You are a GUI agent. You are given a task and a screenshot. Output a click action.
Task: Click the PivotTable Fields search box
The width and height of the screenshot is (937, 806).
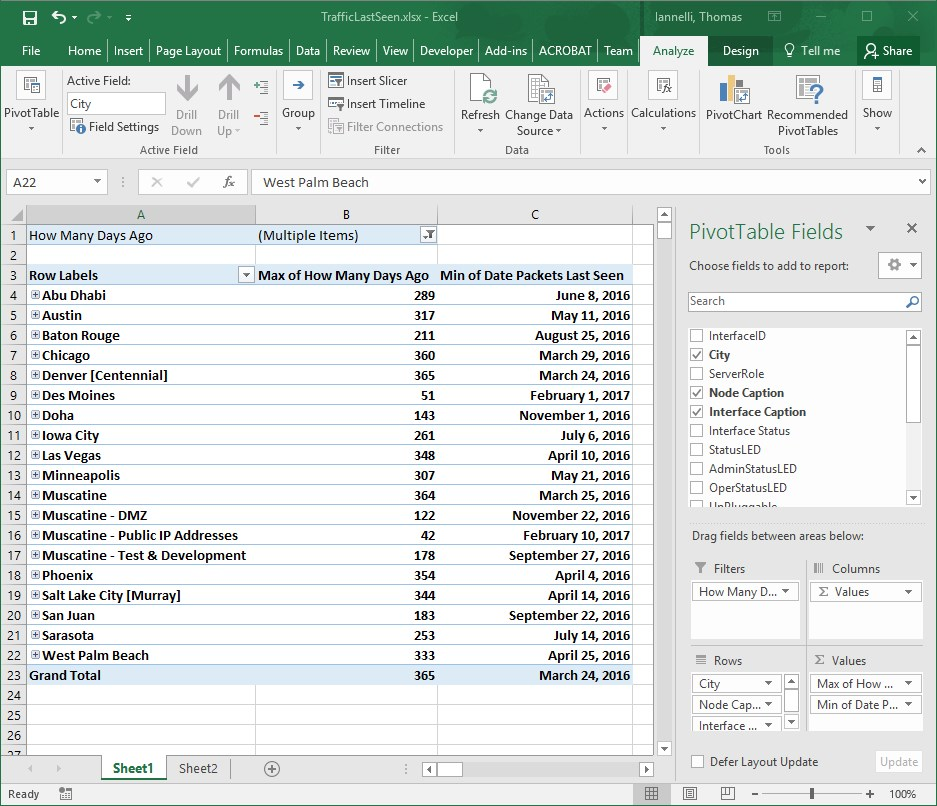(797, 301)
